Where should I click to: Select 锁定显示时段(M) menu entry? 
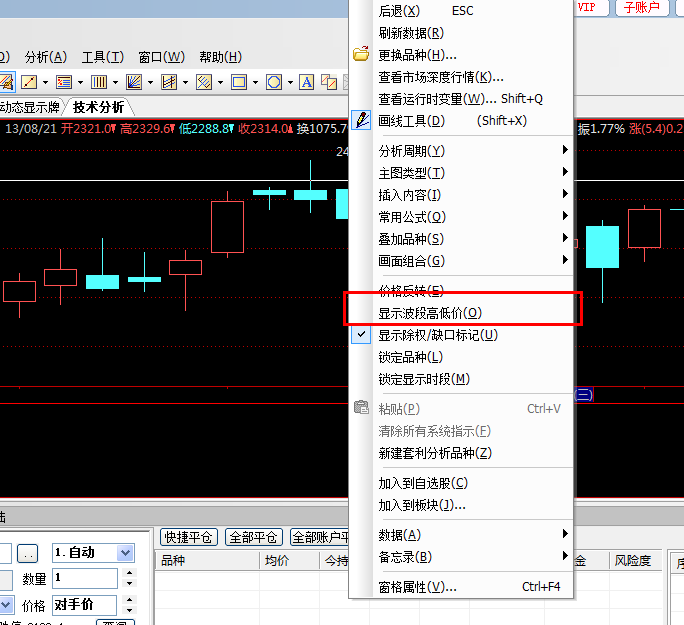[462, 379]
